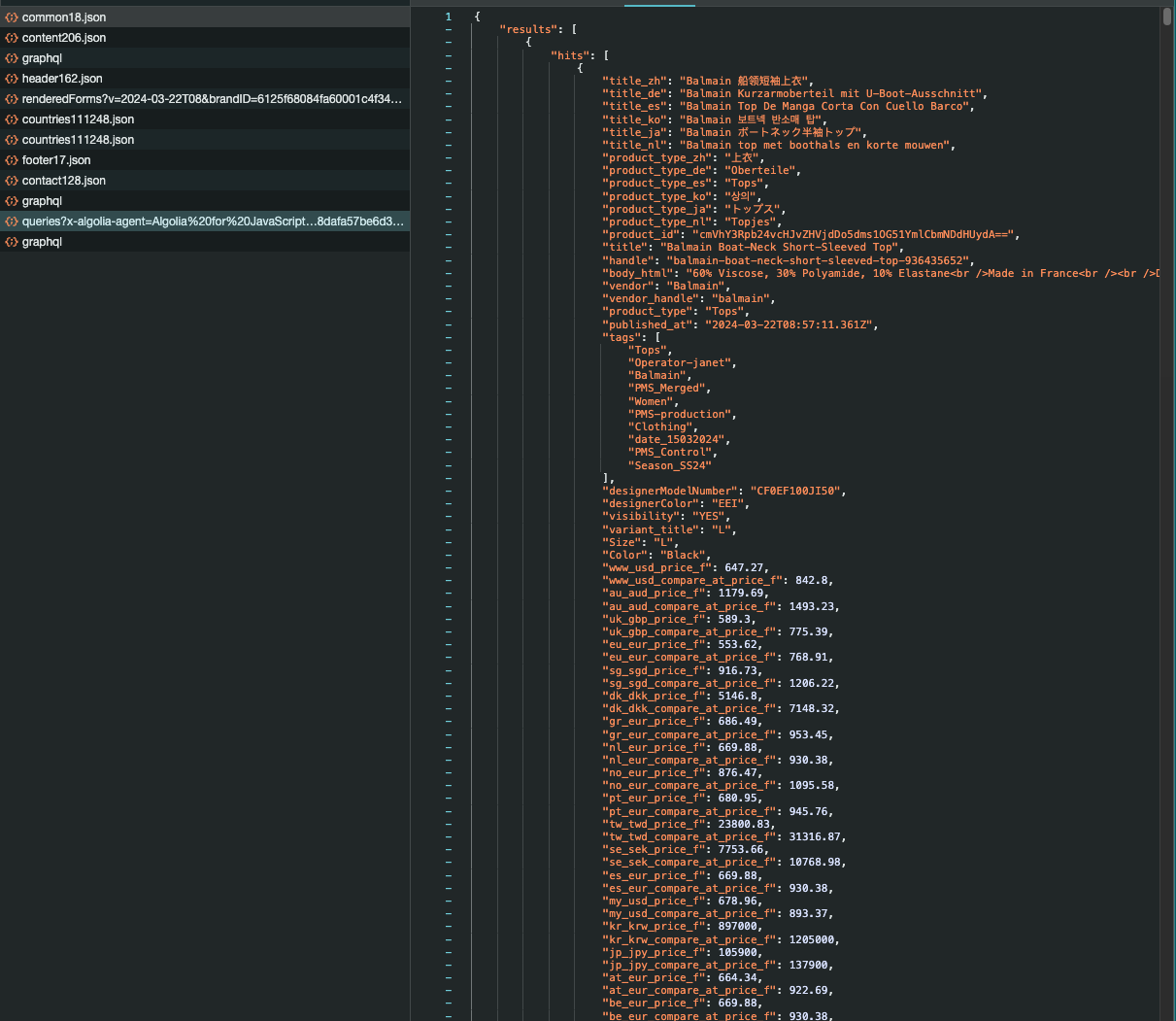Click the "at_eur_price_f" 664.34 line
The image size is (1176, 1021).
tap(683, 977)
